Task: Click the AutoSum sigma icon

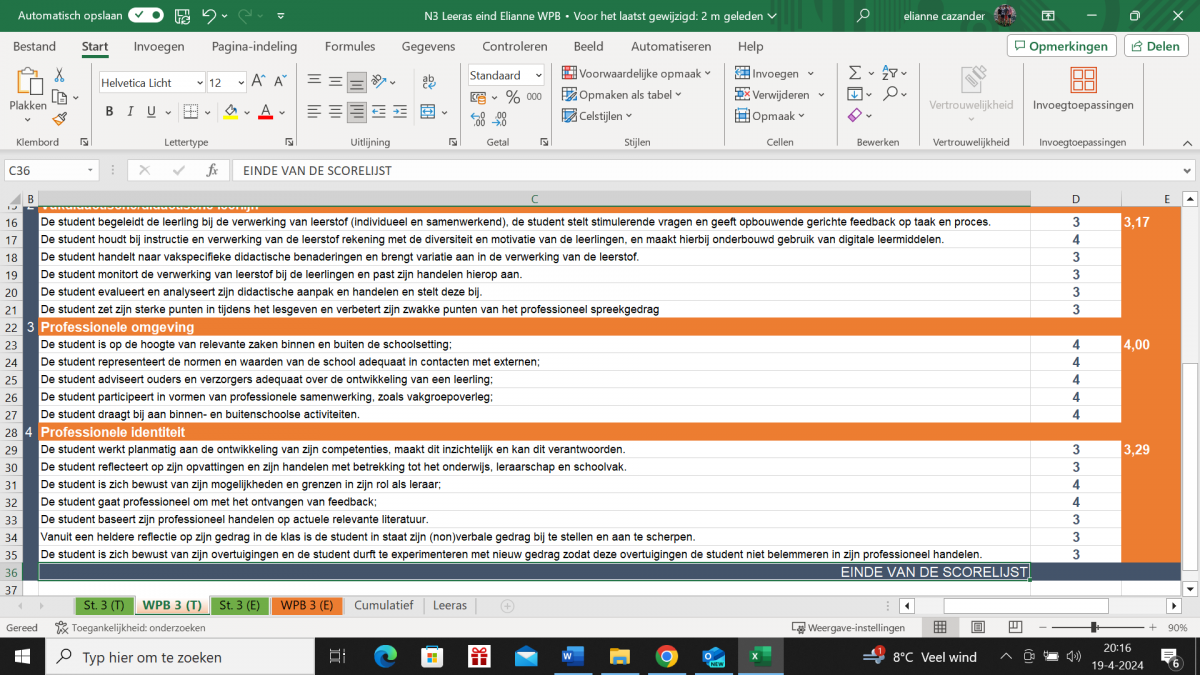Action: 855,73
